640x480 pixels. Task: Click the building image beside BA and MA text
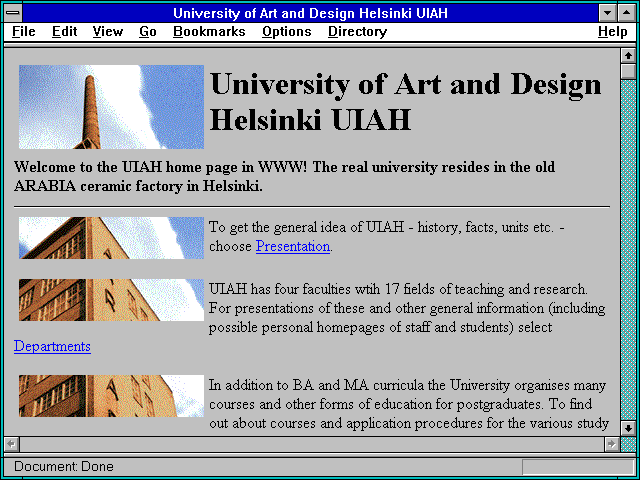coord(111,396)
